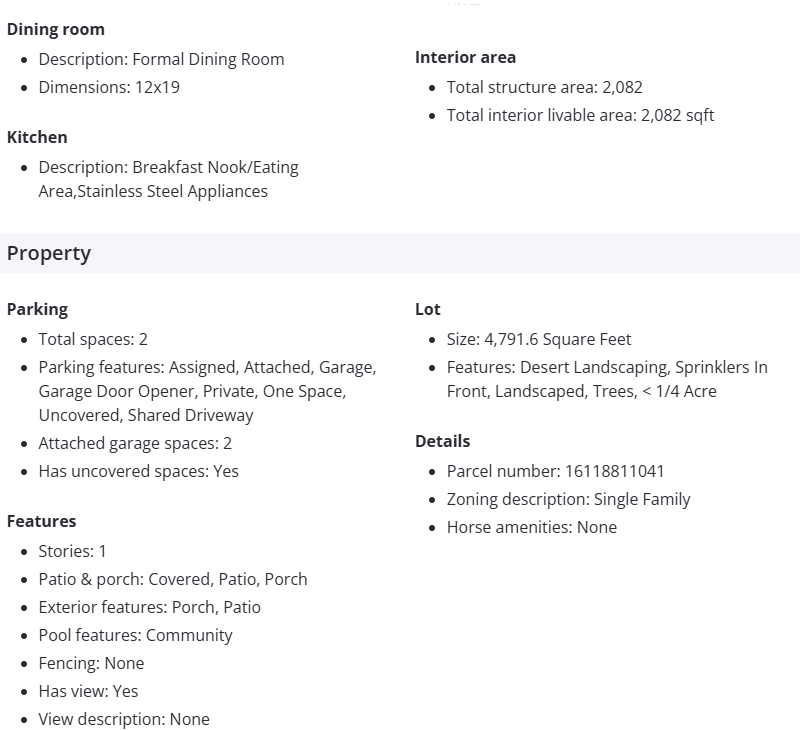Click the View description None entry
Image resolution: width=801 pixels, height=730 pixels.
[x=124, y=719]
